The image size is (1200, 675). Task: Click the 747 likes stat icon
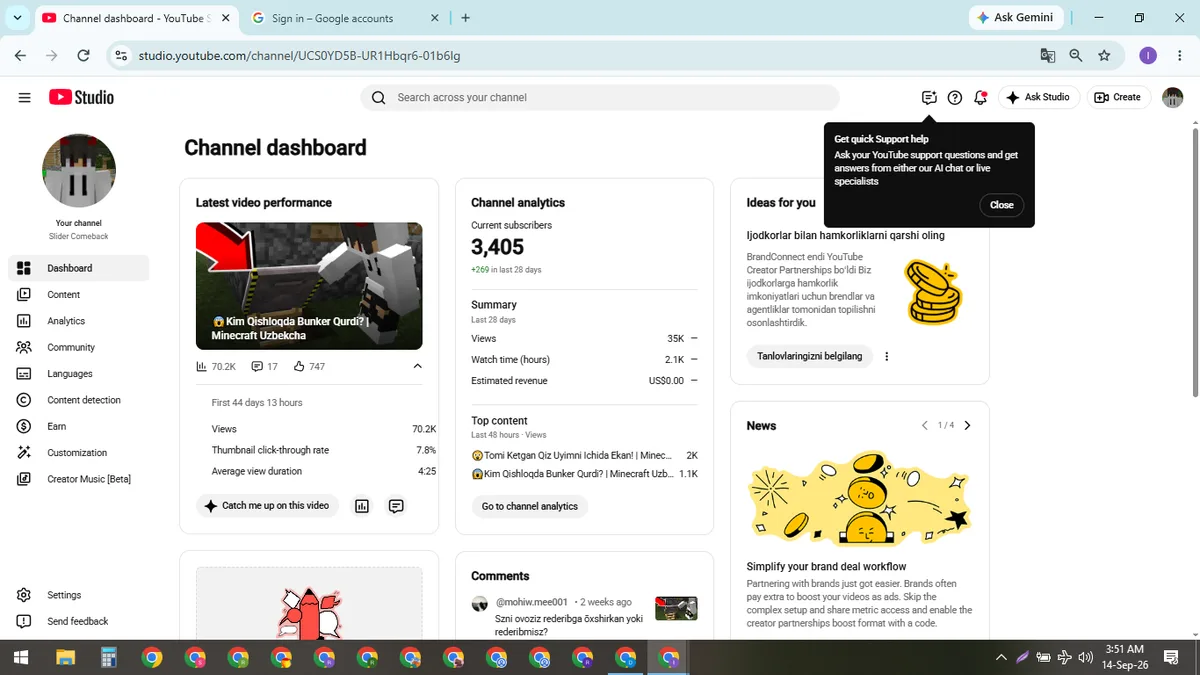pos(299,367)
